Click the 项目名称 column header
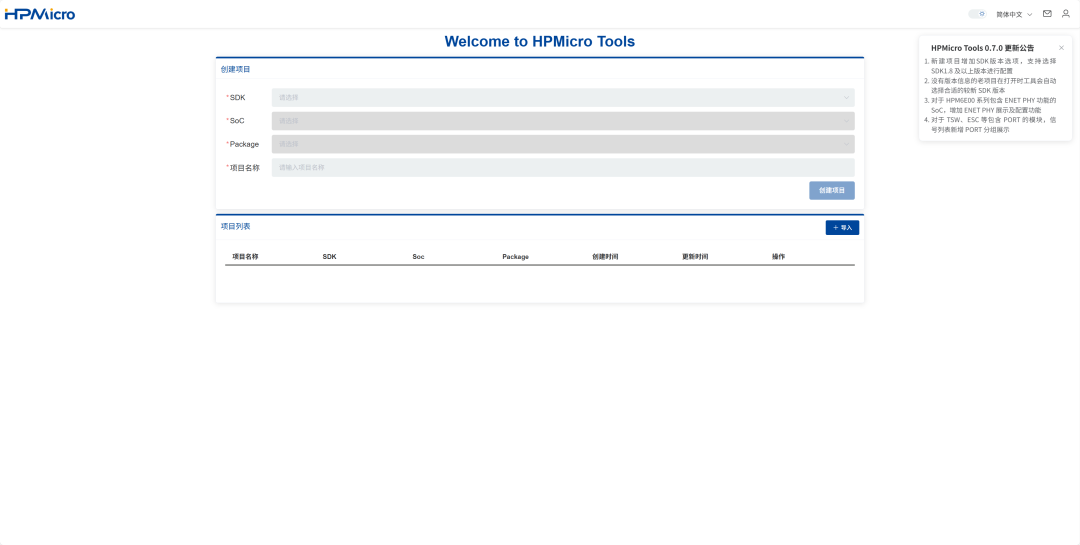1080x545 pixels. pos(245,256)
